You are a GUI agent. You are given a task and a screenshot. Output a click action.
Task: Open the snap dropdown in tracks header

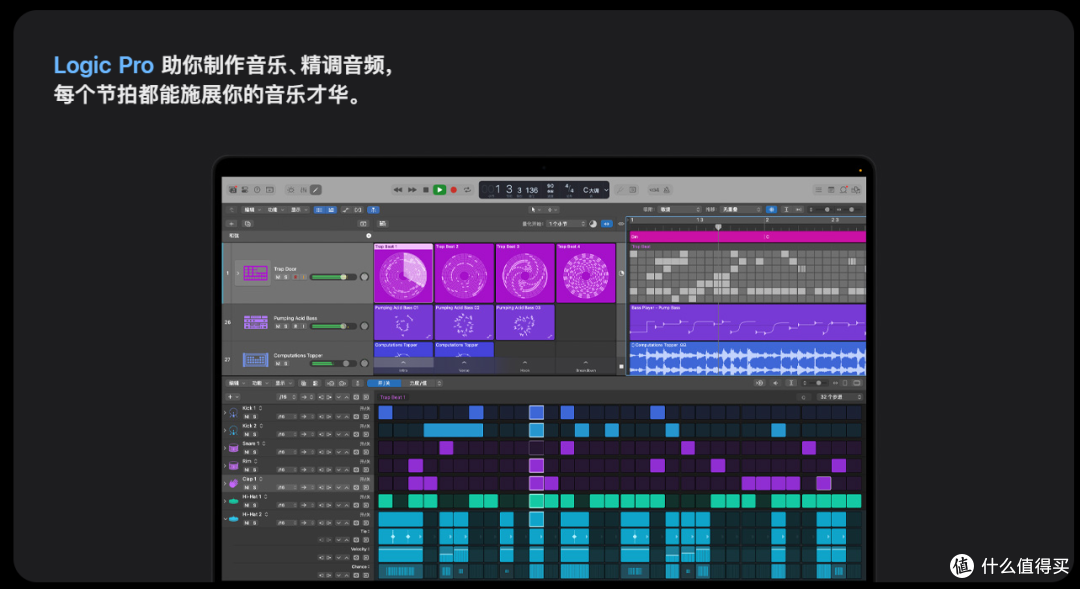click(x=679, y=209)
